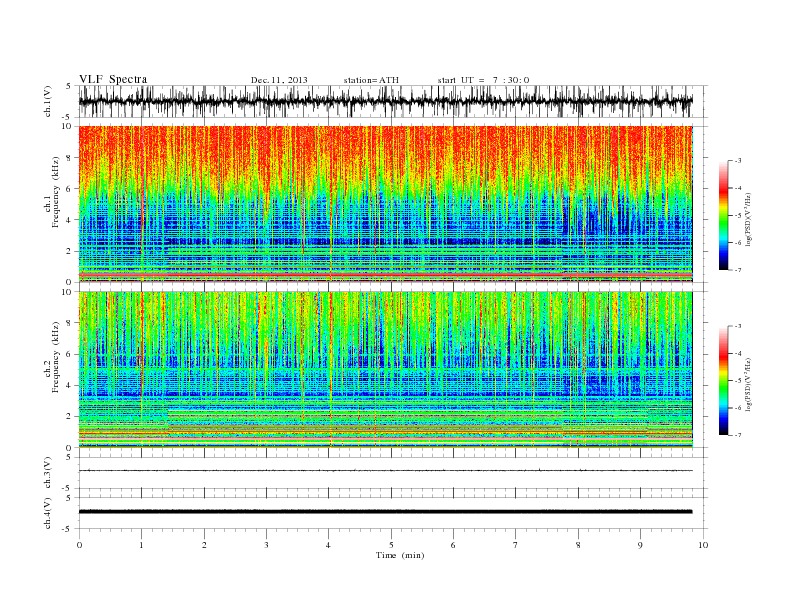Click the time axis tick label "9"

point(640,545)
